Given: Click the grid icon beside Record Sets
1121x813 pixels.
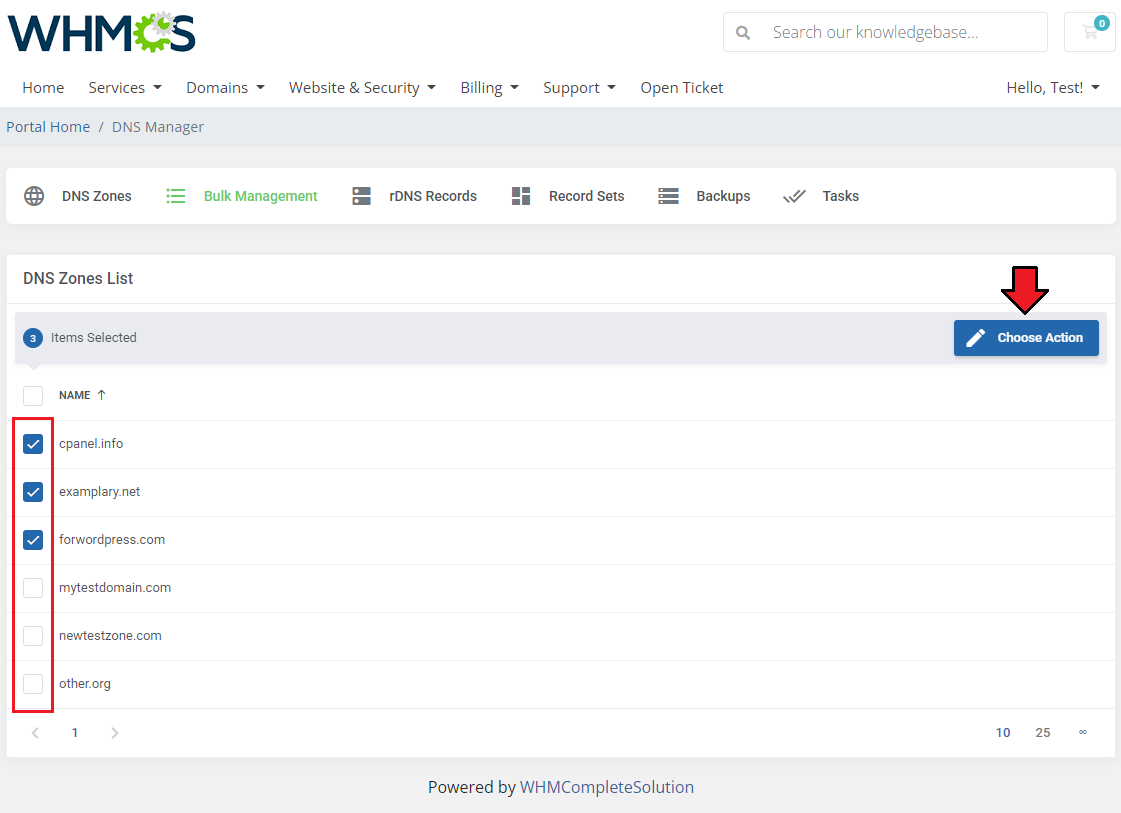Looking at the screenshot, I should (x=521, y=196).
